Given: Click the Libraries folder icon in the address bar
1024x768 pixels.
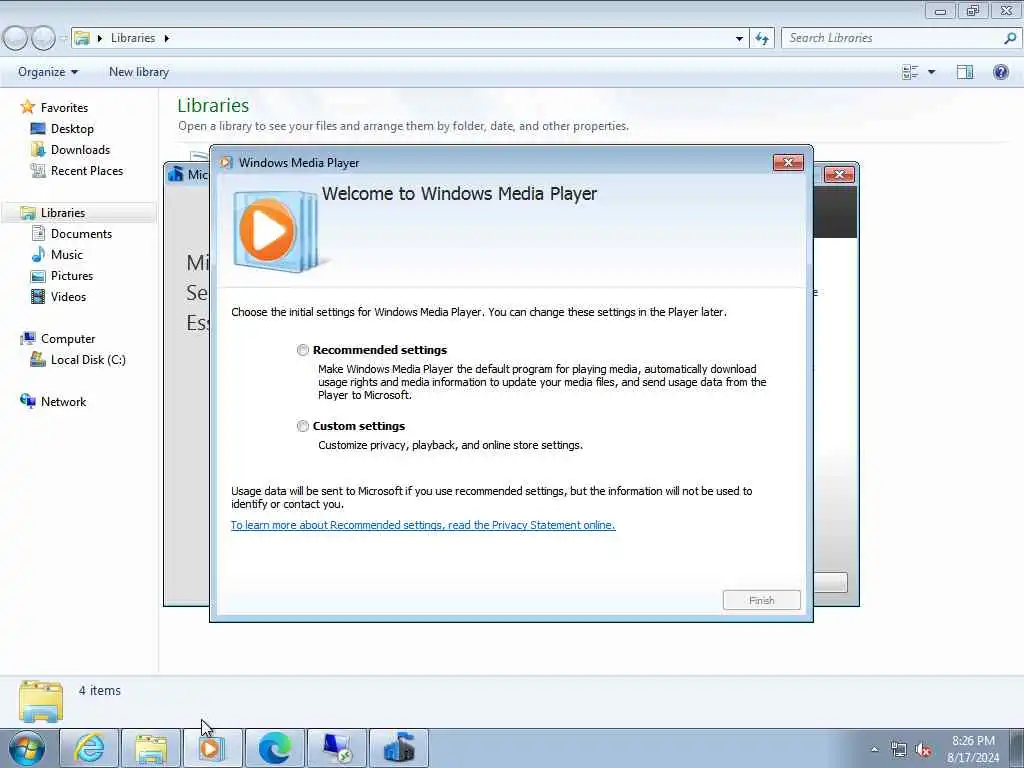Looking at the screenshot, I should [x=82, y=39].
